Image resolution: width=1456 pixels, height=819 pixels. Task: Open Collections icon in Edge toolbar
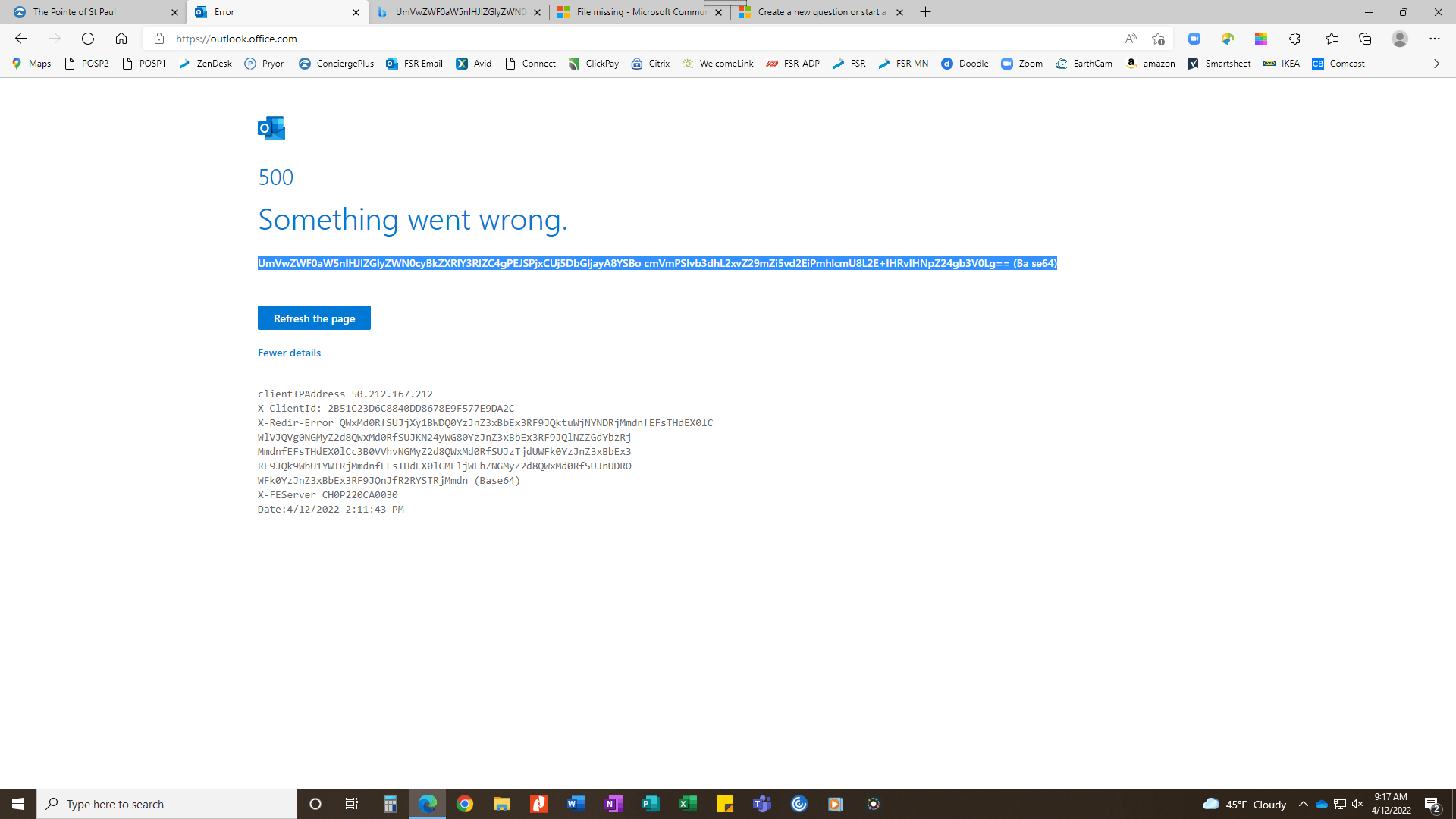tap(1365, 39)
